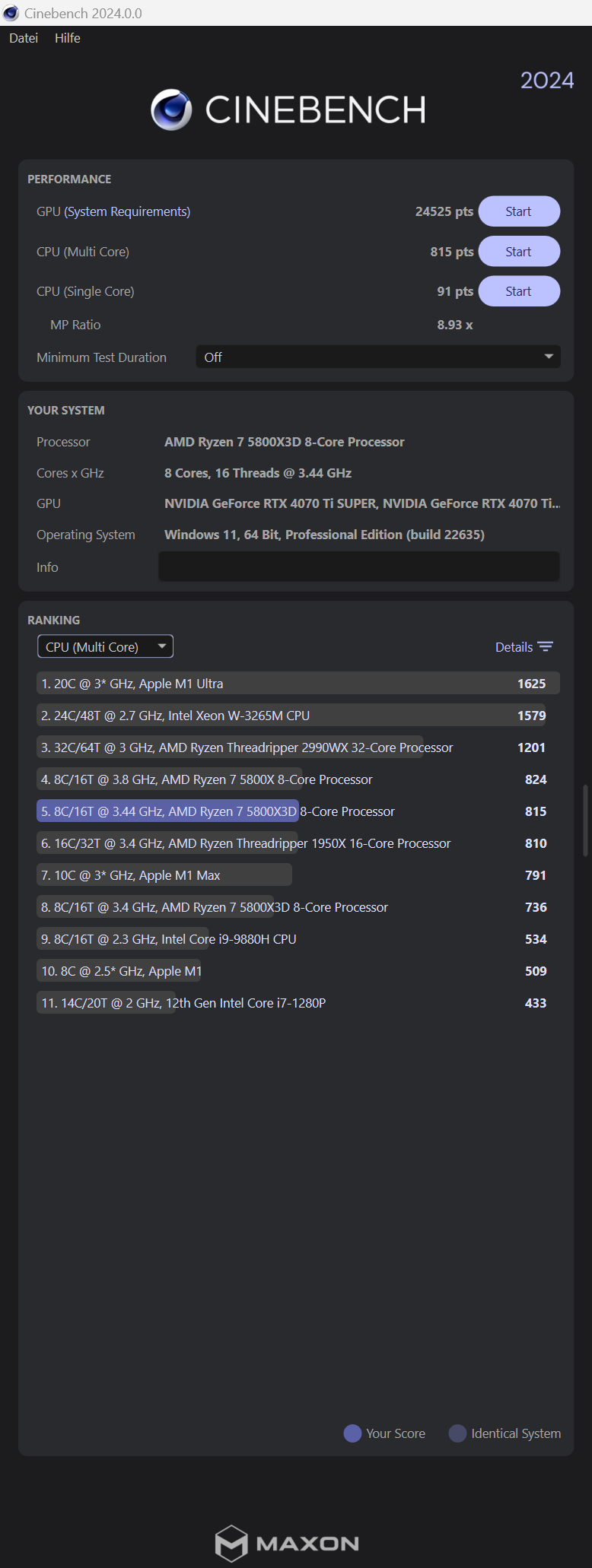Click the Identical System legend dot
The image size is (592, 1568).
click(x=457, y=1433)
